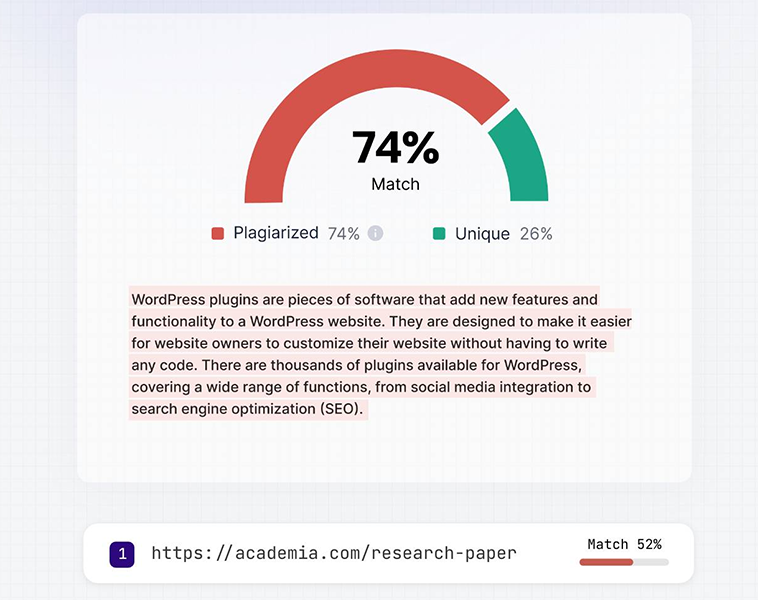This screenshot has height=600, width=758.
Task: Click the large 74% gauge value
Action: click(x=395, y=148)
